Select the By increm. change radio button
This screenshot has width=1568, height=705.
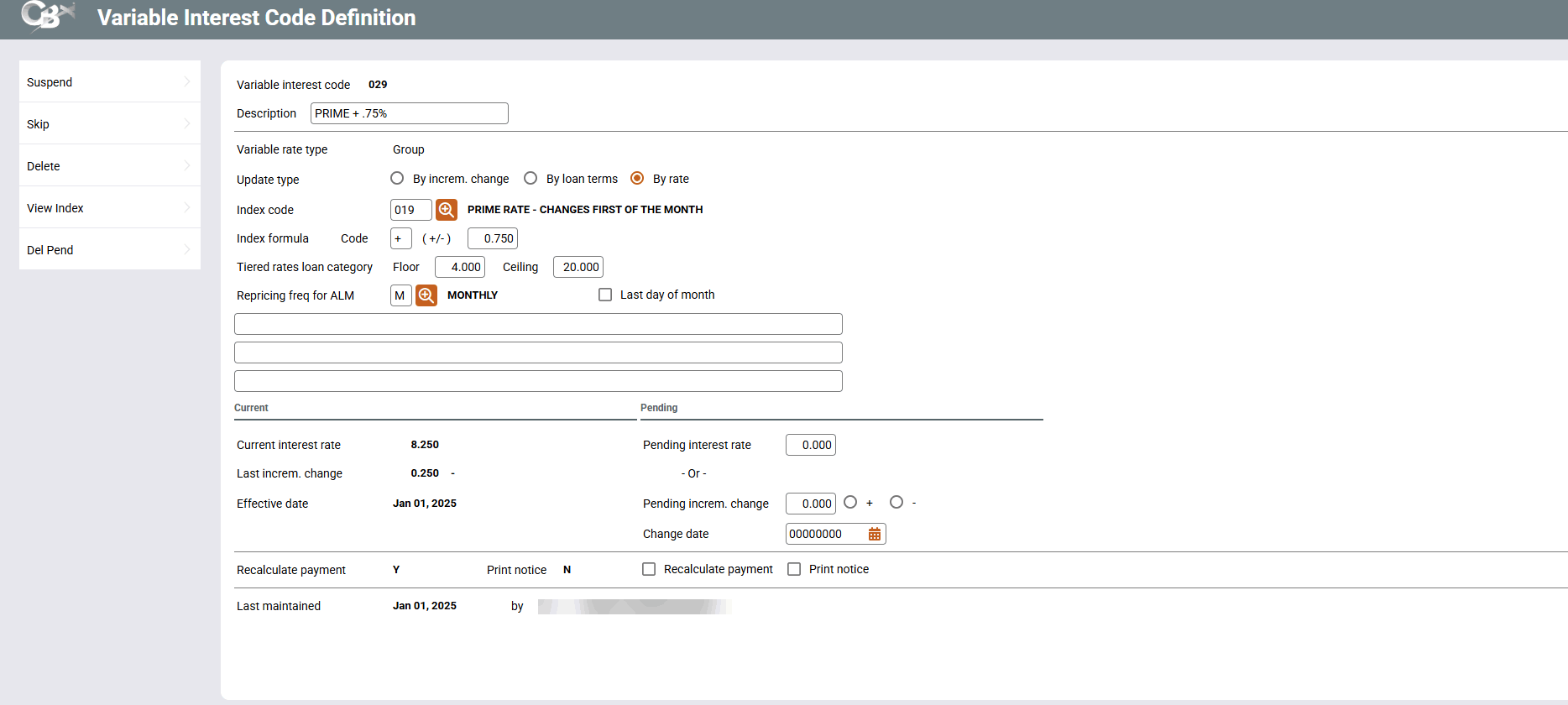point(397,179)
